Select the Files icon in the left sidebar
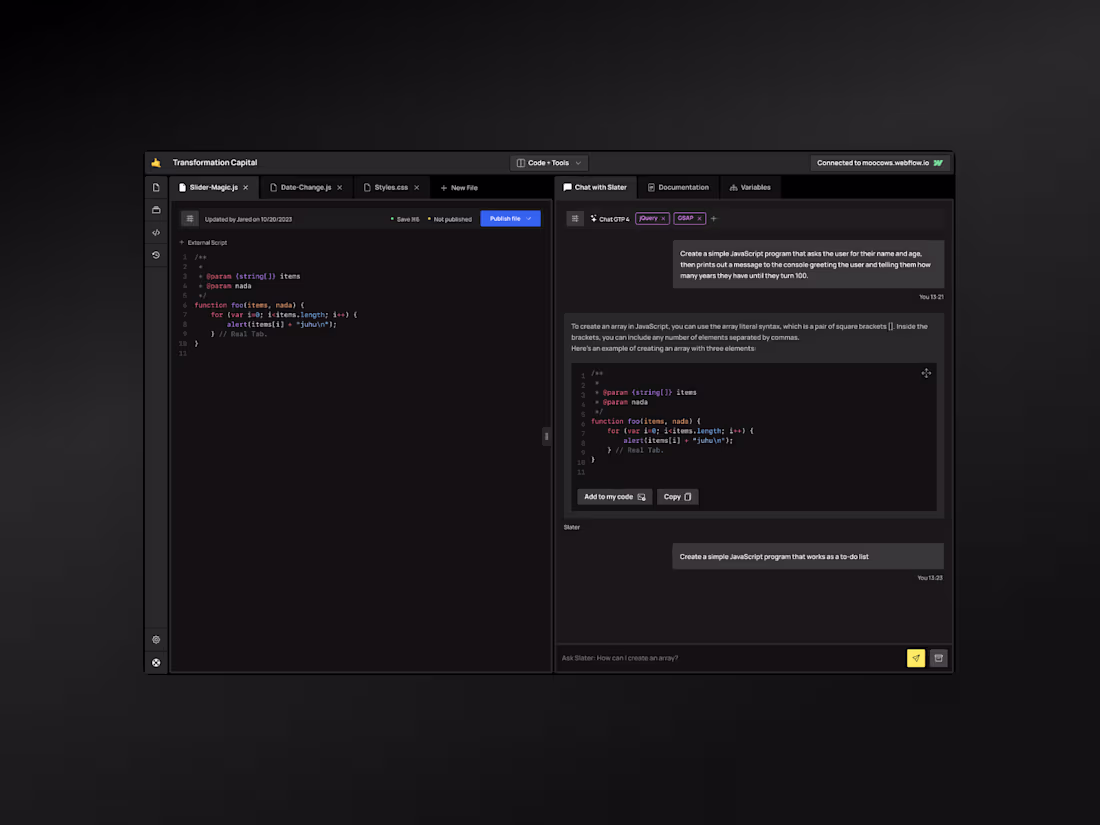1100x825 pixels. 156,187
